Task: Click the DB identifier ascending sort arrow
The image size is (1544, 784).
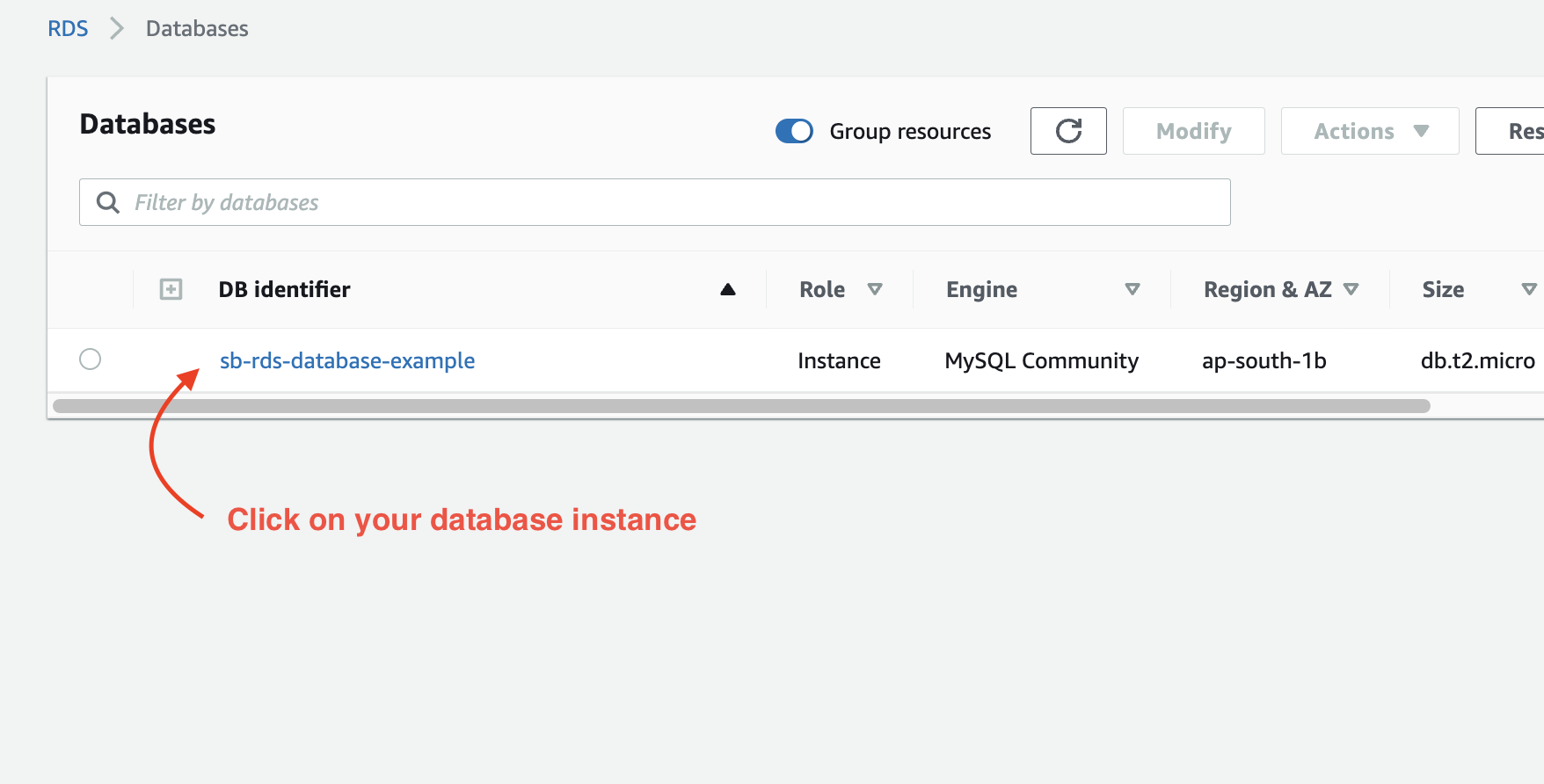Action: pyautogui.click(x=727, y=289)
